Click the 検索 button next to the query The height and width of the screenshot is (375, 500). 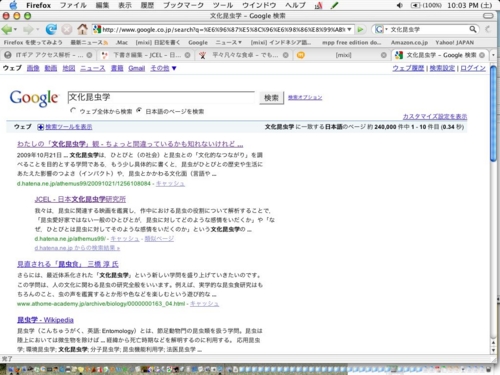pyautogui.click(x=271, y=98)
